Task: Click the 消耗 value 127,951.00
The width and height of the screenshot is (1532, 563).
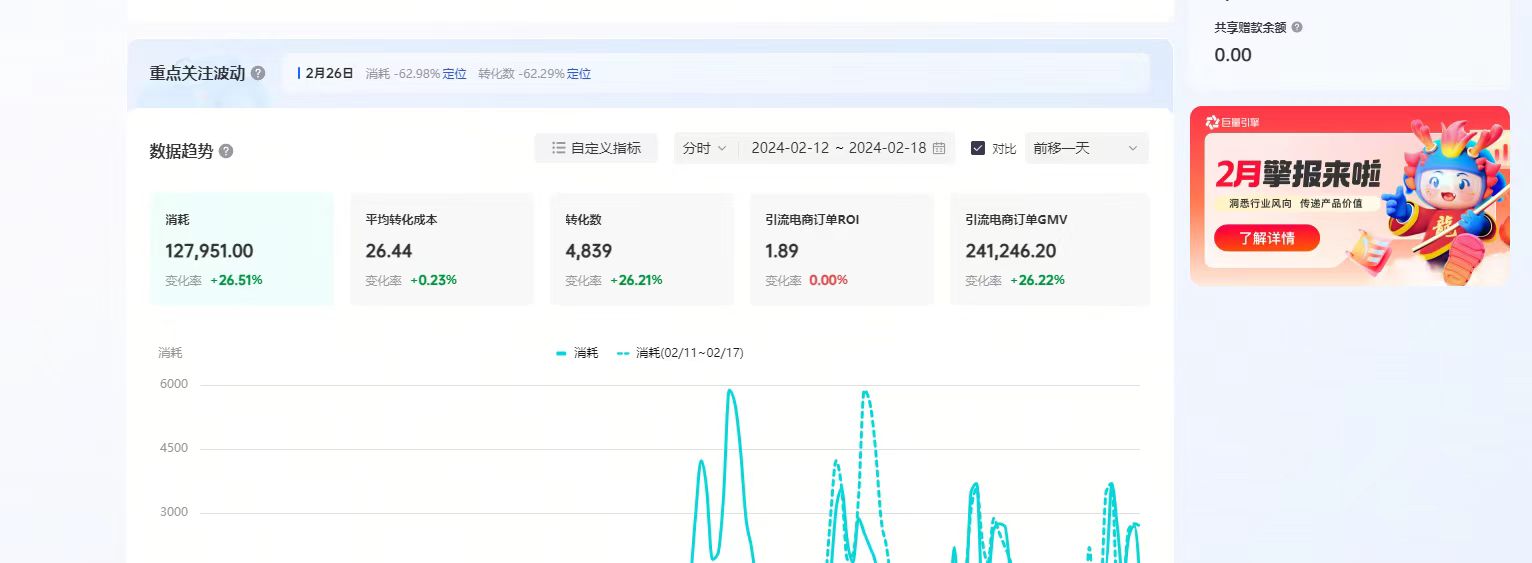Action: (x=209, y=251)
